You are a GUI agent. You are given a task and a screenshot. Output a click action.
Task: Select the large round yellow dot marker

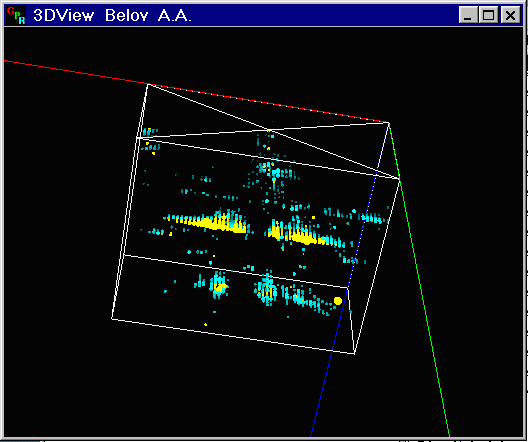(x=338, y=301)
